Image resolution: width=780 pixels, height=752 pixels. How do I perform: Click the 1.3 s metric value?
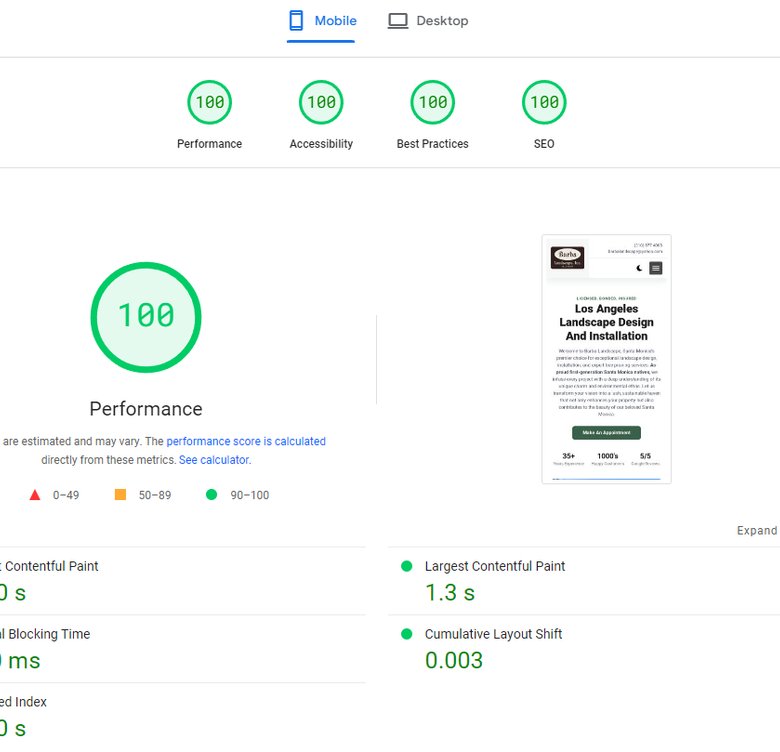click(450, 593)
